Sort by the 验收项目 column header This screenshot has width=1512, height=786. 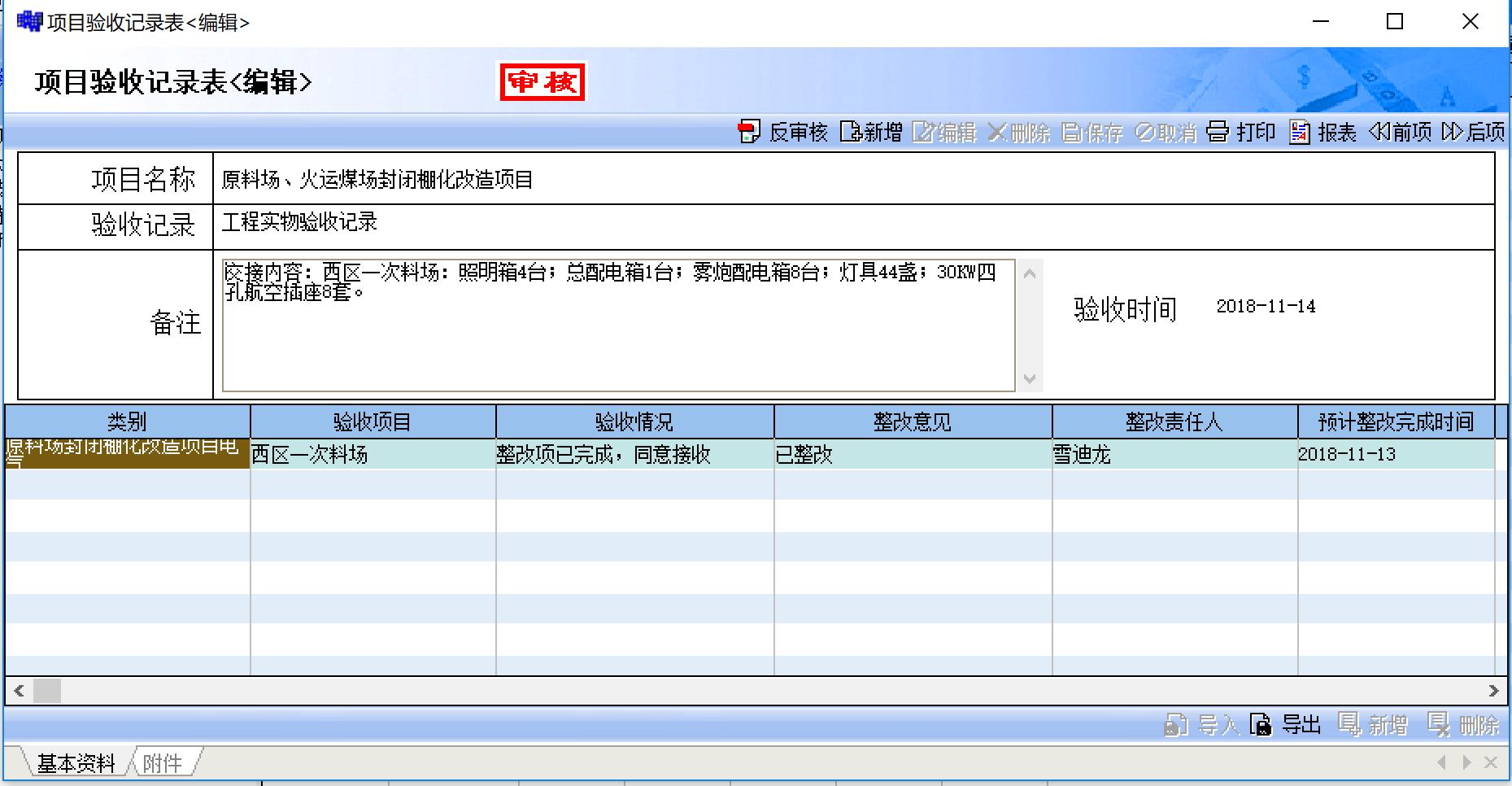point(373,422)
